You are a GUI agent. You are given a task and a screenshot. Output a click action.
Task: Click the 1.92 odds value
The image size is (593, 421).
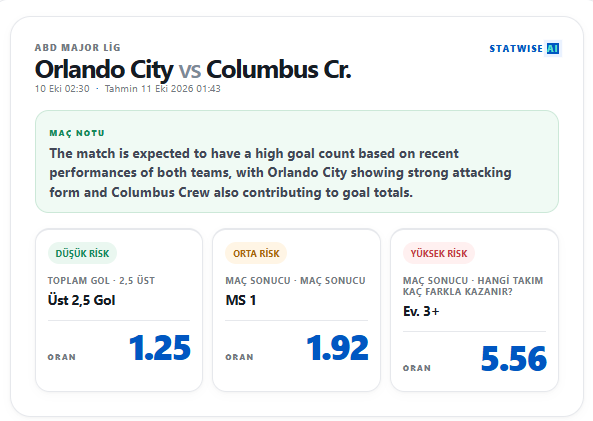337,348
